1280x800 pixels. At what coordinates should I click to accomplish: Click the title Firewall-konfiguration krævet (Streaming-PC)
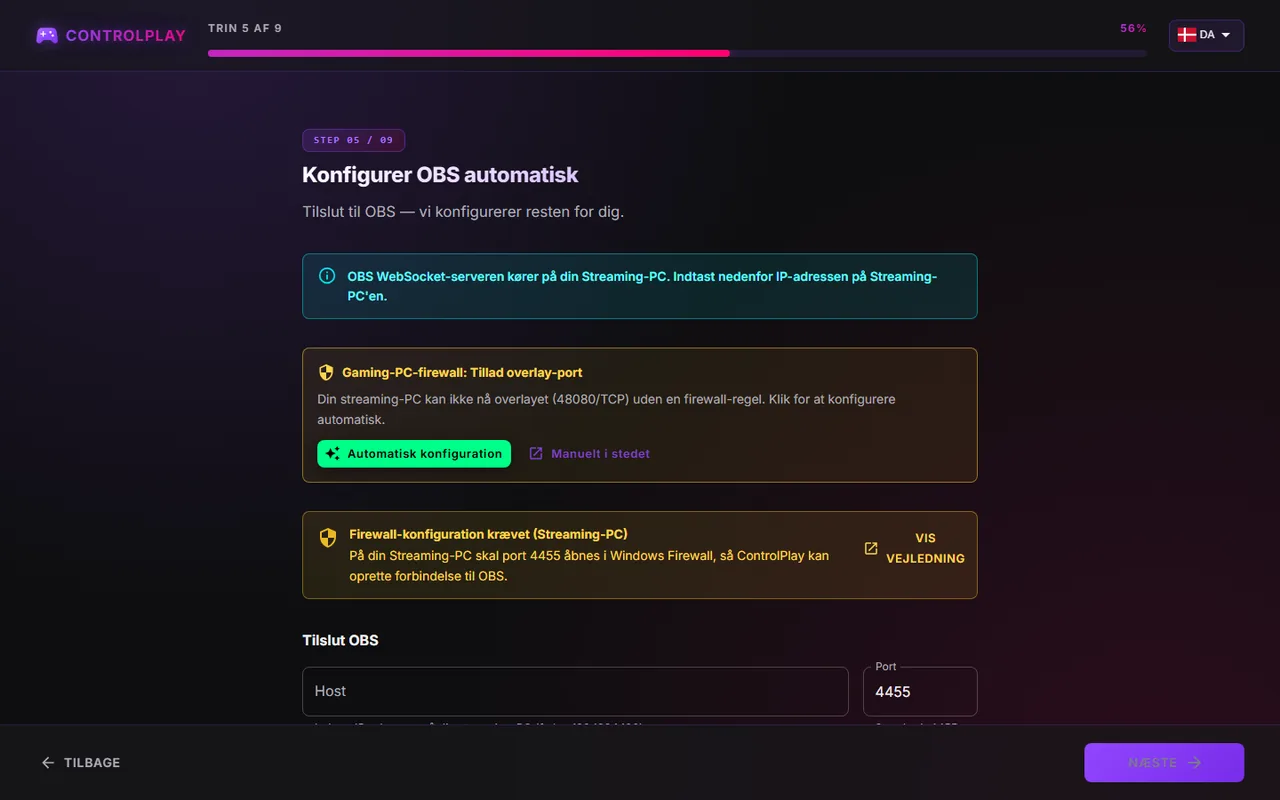(x=488, y=534)
